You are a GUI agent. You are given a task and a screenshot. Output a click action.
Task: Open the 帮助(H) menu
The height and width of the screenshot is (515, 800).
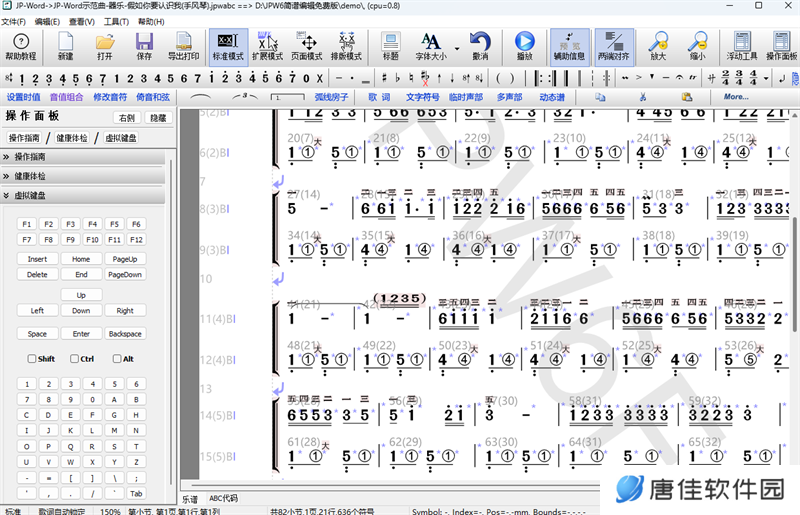point(151,21)
